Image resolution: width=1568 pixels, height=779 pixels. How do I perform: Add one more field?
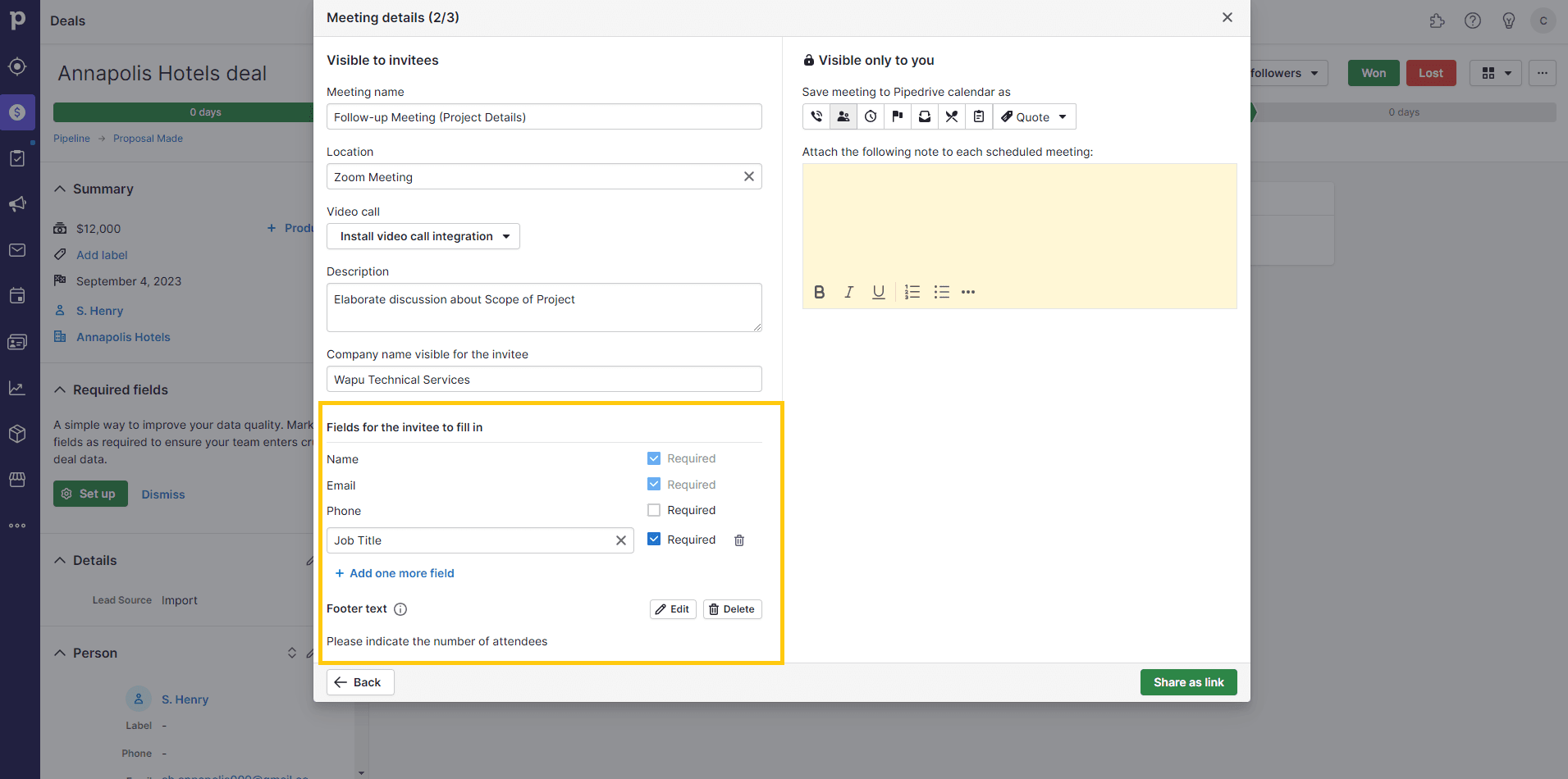[395, 573]
